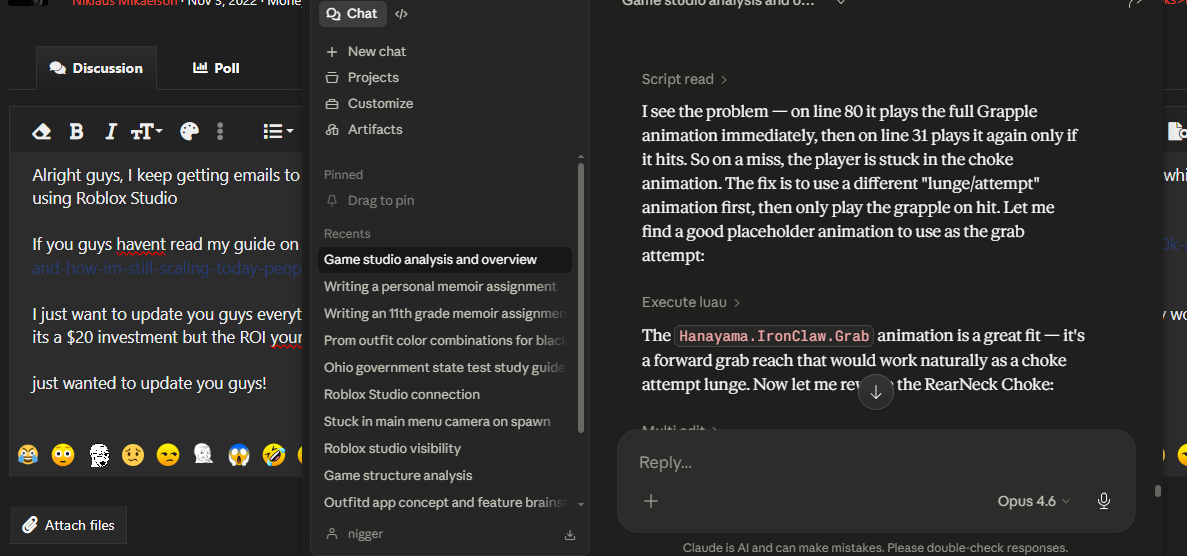
Task: Open the Opus 4.6 model dropdown
Action: pos(1033,501)
